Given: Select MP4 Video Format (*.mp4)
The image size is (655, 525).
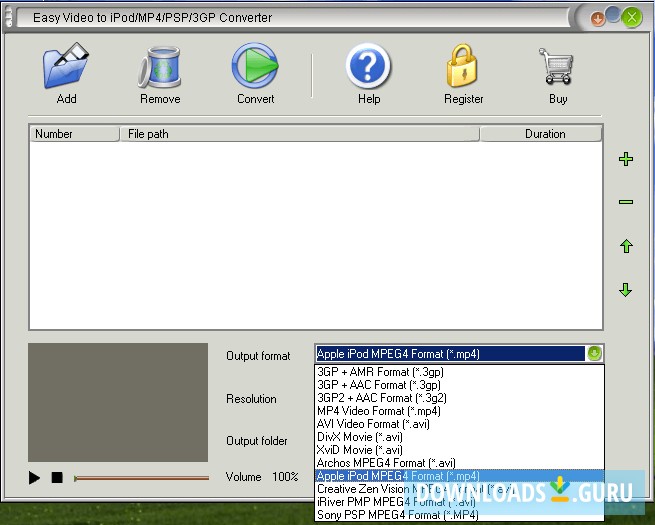Looking at the screenshot, I should tap(459, 411).
